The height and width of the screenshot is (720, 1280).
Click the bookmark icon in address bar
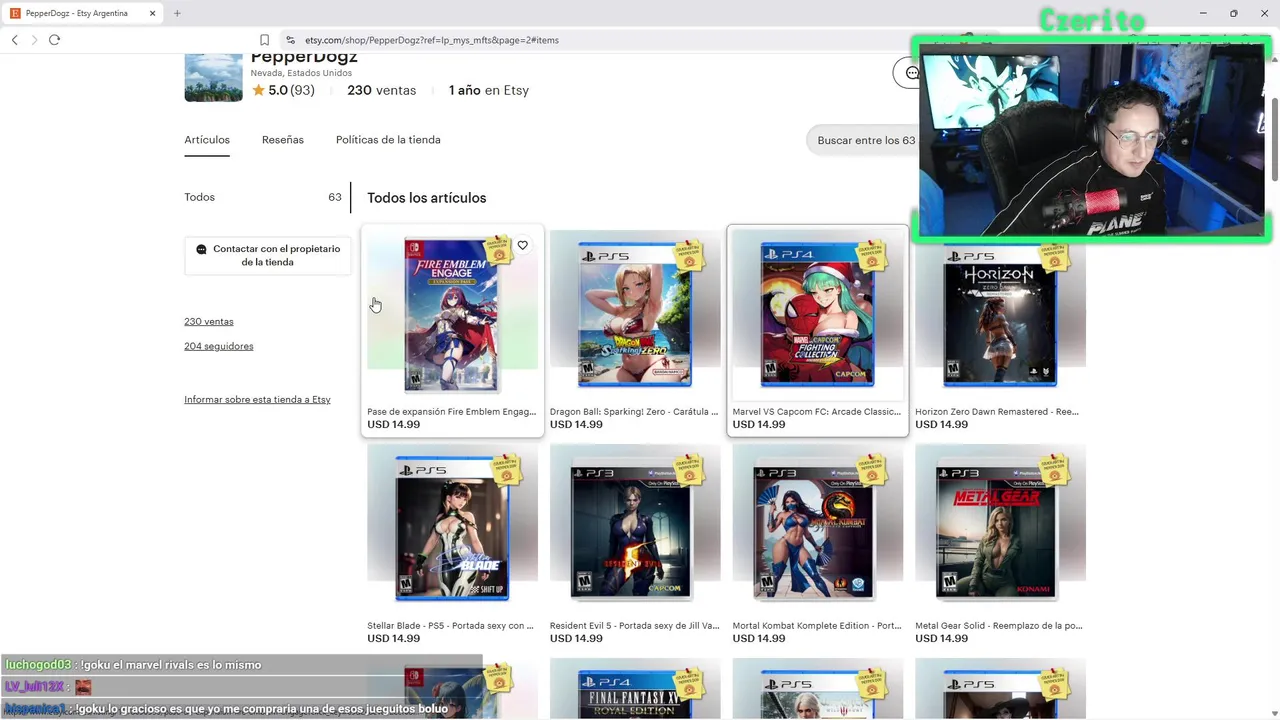pos(264,40)
